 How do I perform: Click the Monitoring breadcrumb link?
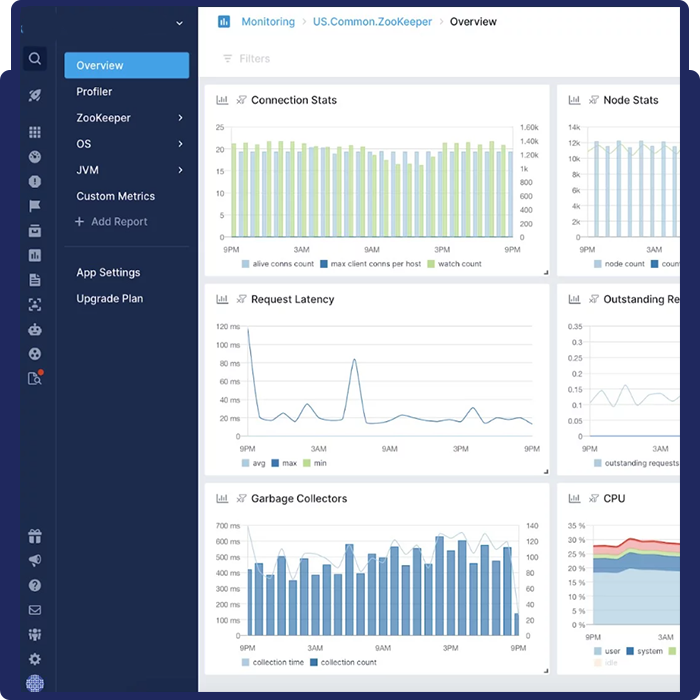[x=267, y=22]
